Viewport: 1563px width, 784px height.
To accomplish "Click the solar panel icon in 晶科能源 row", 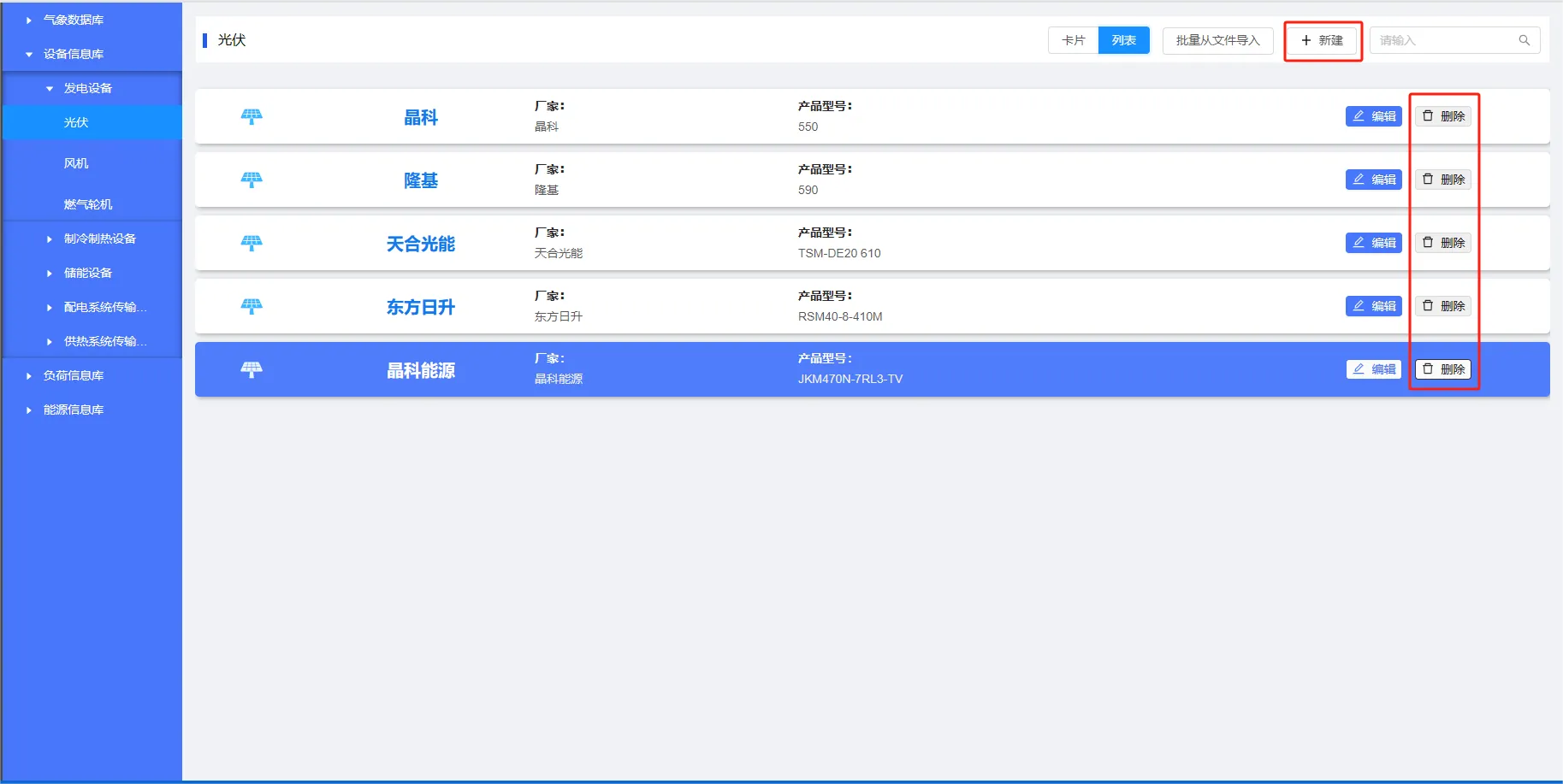I will click(252, 369).
